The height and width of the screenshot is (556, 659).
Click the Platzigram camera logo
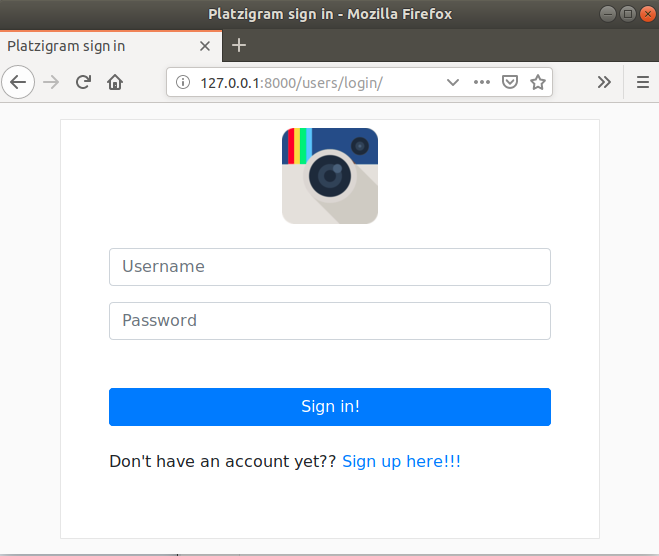[330, 176]
